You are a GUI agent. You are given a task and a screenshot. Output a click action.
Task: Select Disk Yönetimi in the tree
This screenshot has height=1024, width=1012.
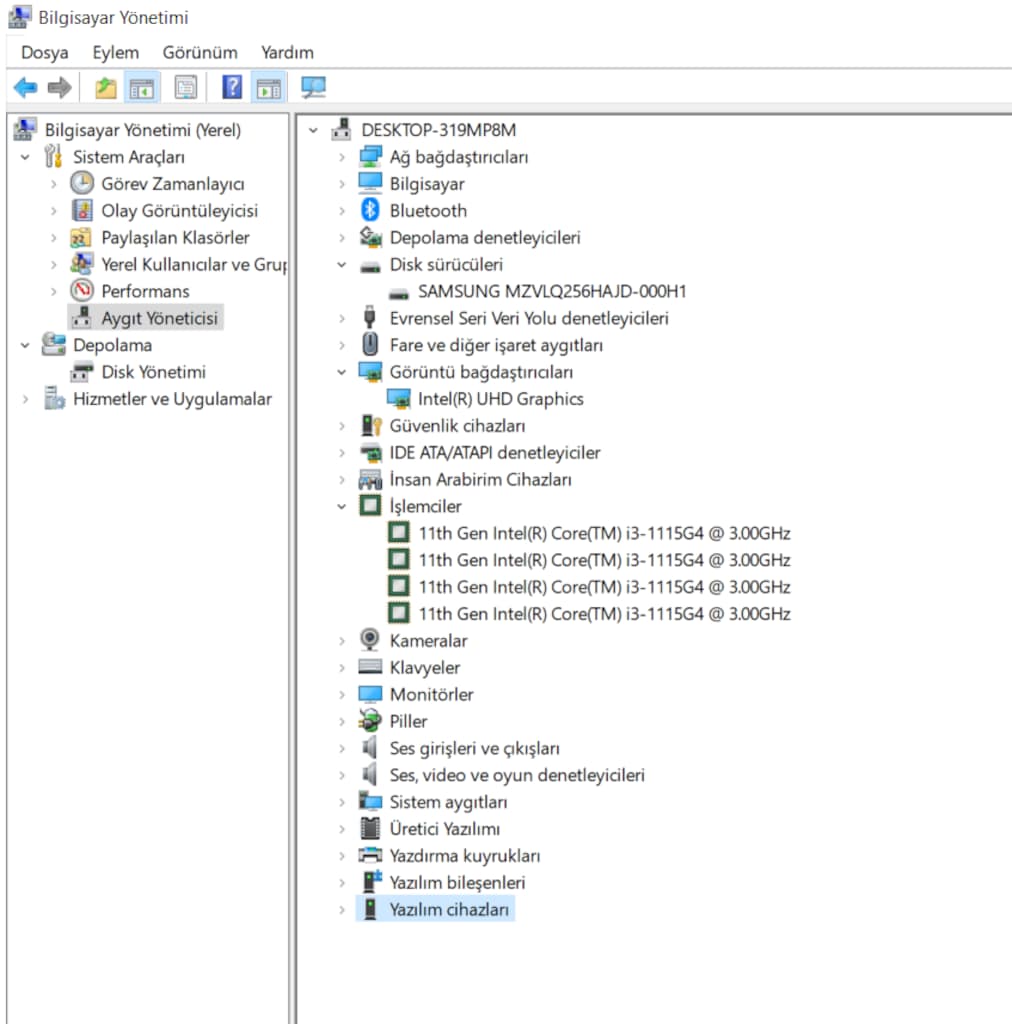[153, 372]
